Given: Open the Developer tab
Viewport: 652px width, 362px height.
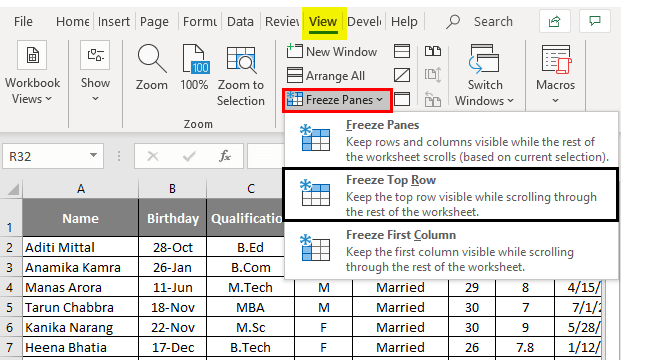Looking at the screenshot, I should click(x=364, y=22).
